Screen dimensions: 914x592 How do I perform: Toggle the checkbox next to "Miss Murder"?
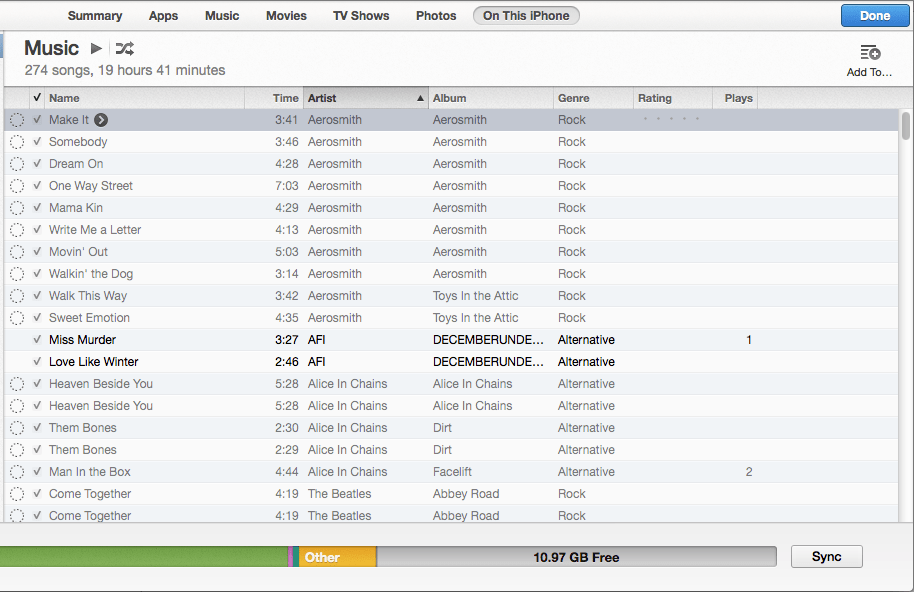(x=37, y=339)
